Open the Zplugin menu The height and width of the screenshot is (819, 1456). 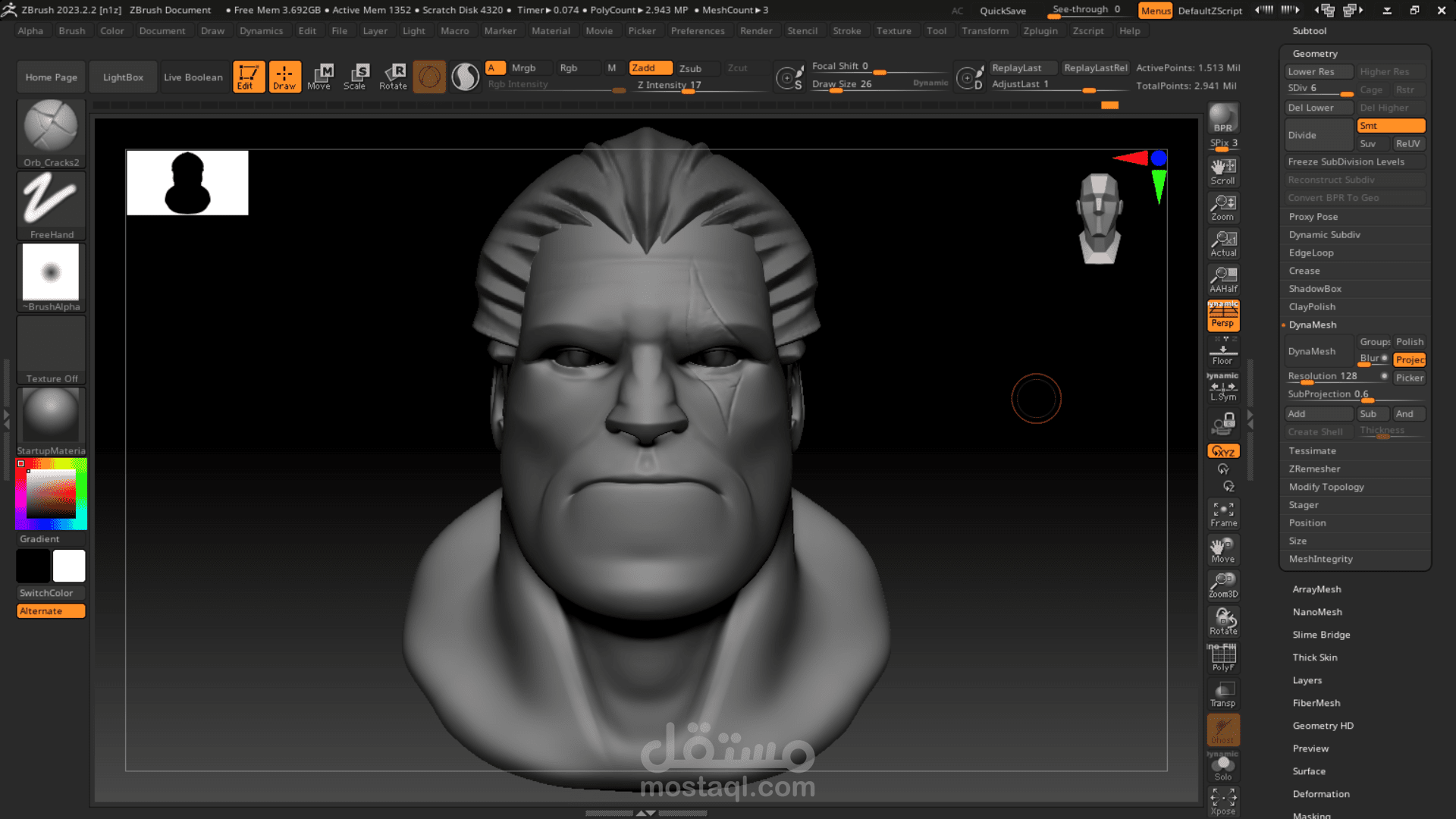[1040, 31]
